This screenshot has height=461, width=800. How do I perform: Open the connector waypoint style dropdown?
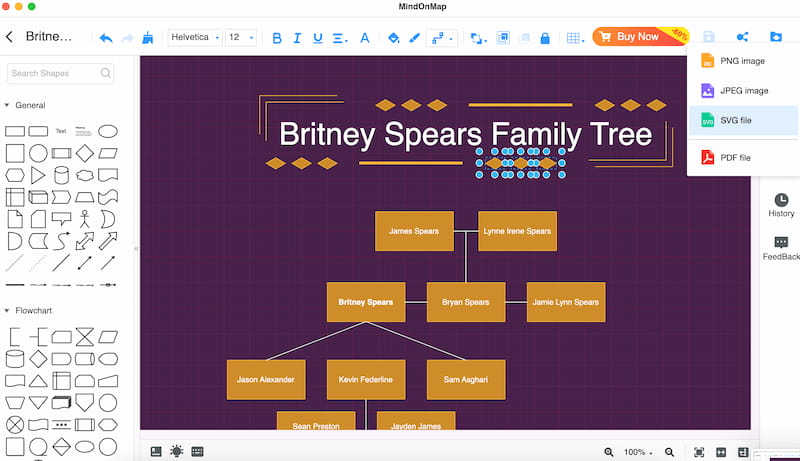click(442, 38)
